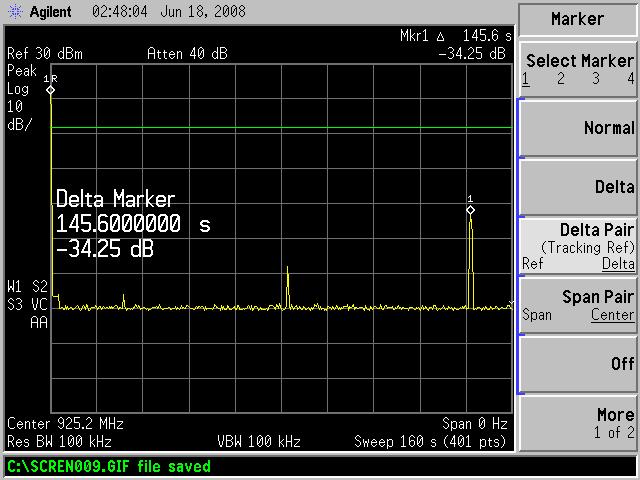
Task: Click the Center 925.2 MHz readout
Action: tap(56, 423)
